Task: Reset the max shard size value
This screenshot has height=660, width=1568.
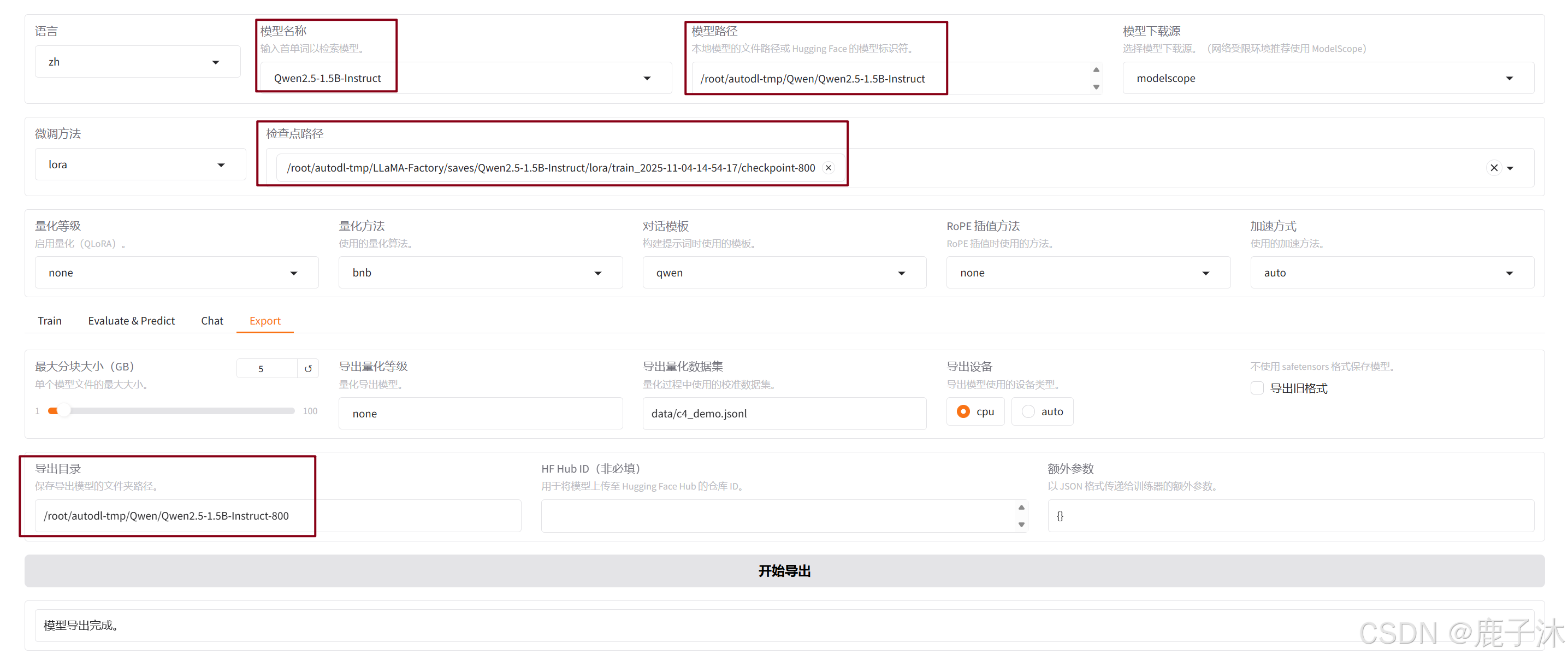Action: pos(308,368)
